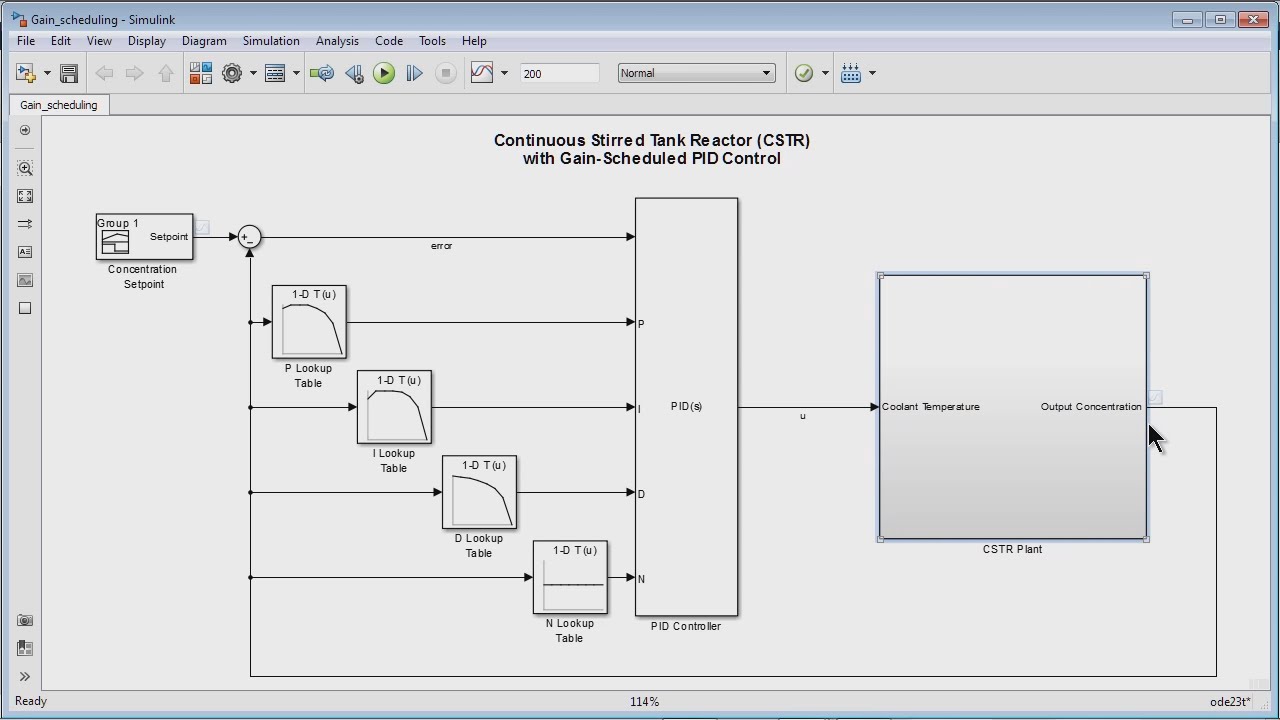Select the Area box tool in palette
This screenshot has height=720, width=1280.
(25, 308)
